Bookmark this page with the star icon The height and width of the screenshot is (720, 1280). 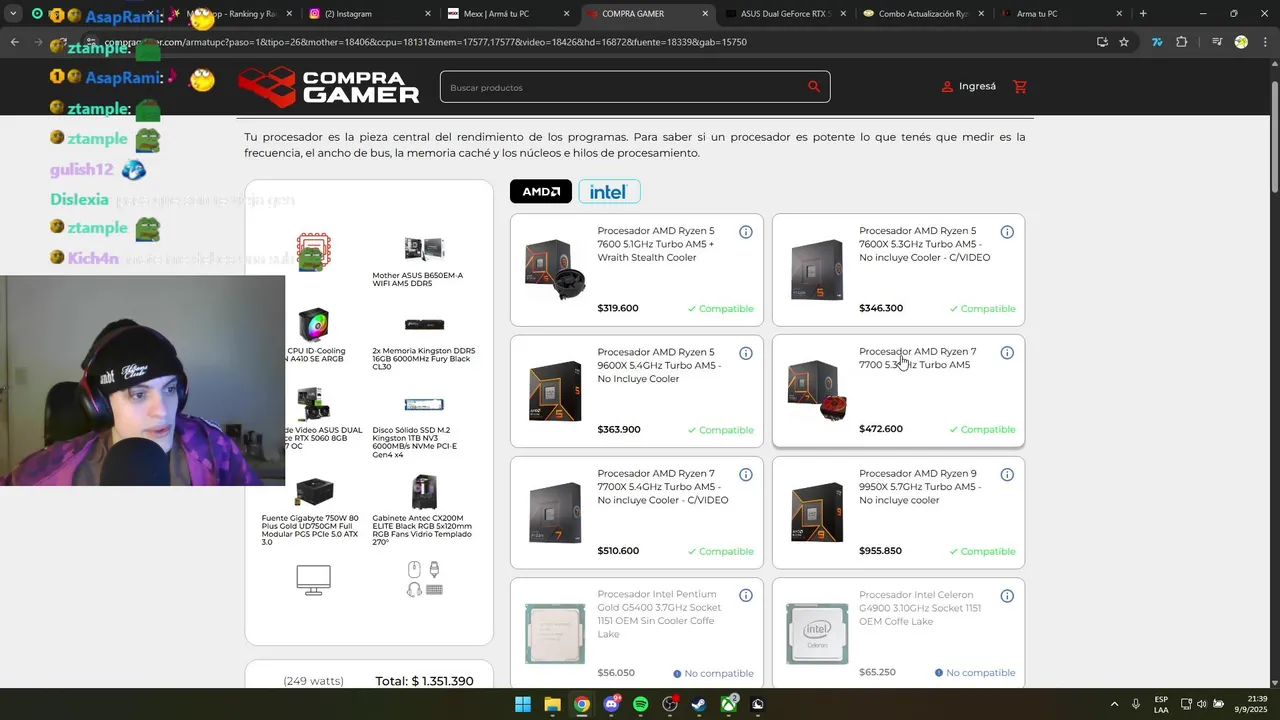click(x=1124, y=42)
